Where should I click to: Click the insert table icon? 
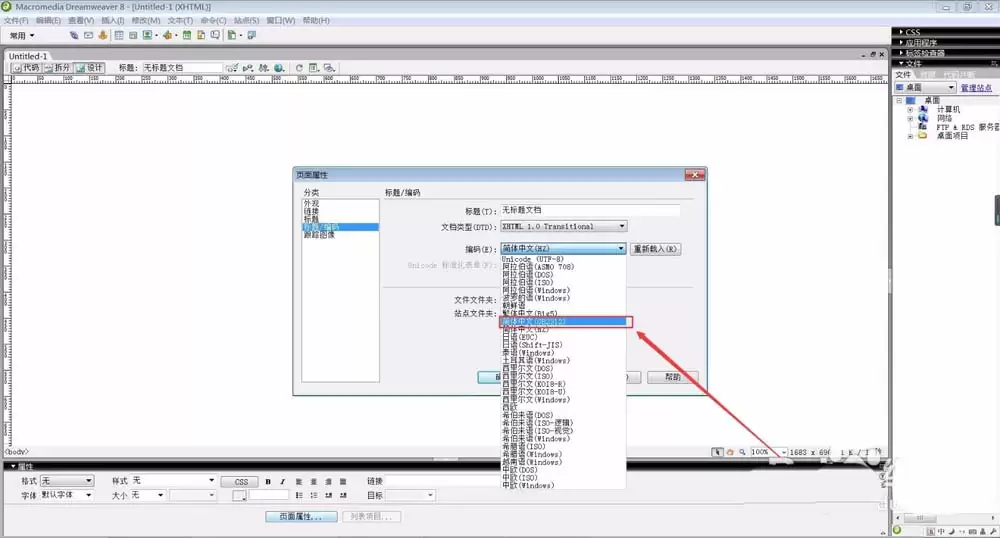pos(119,35)
